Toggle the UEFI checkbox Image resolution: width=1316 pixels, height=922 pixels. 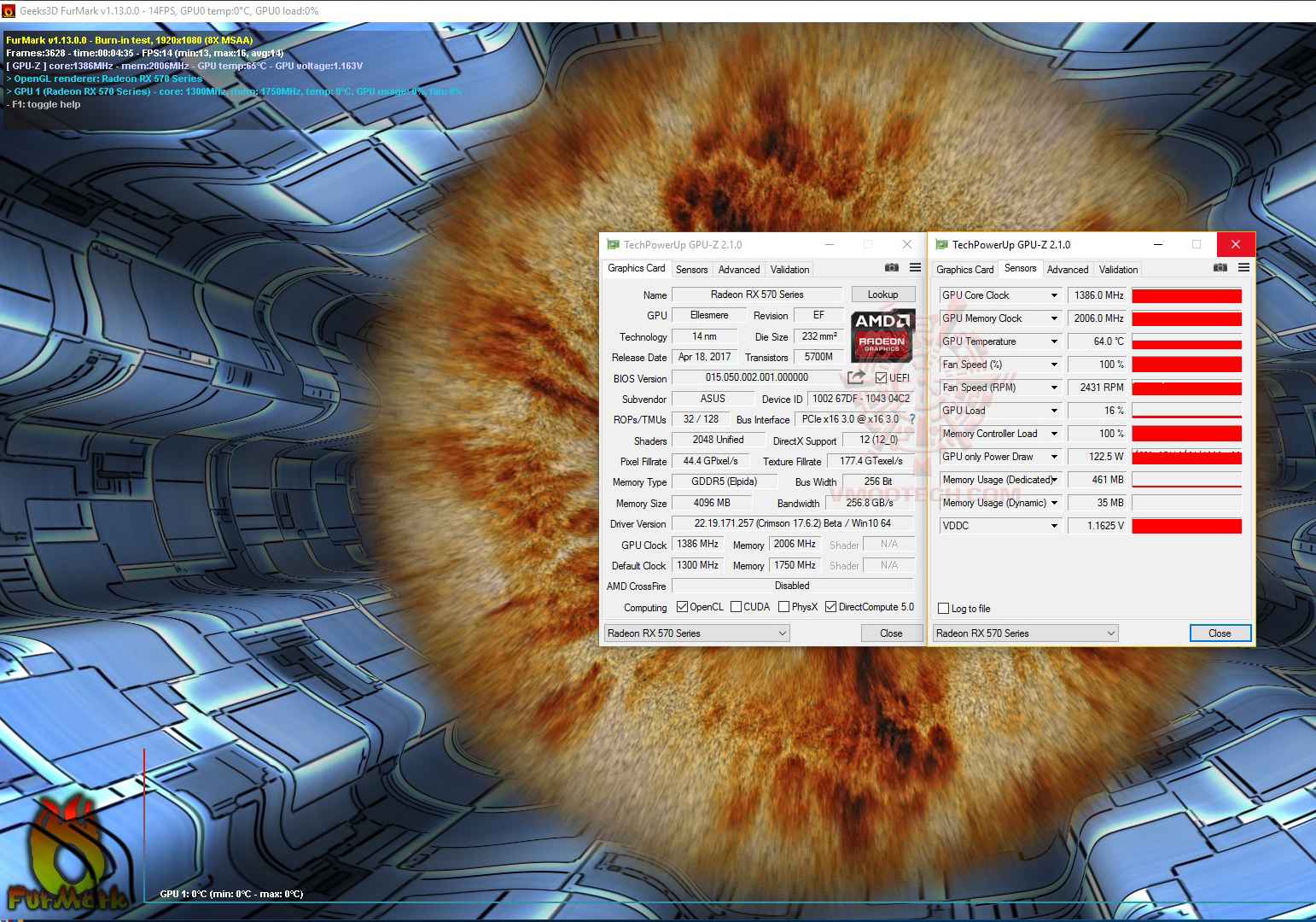881,378
